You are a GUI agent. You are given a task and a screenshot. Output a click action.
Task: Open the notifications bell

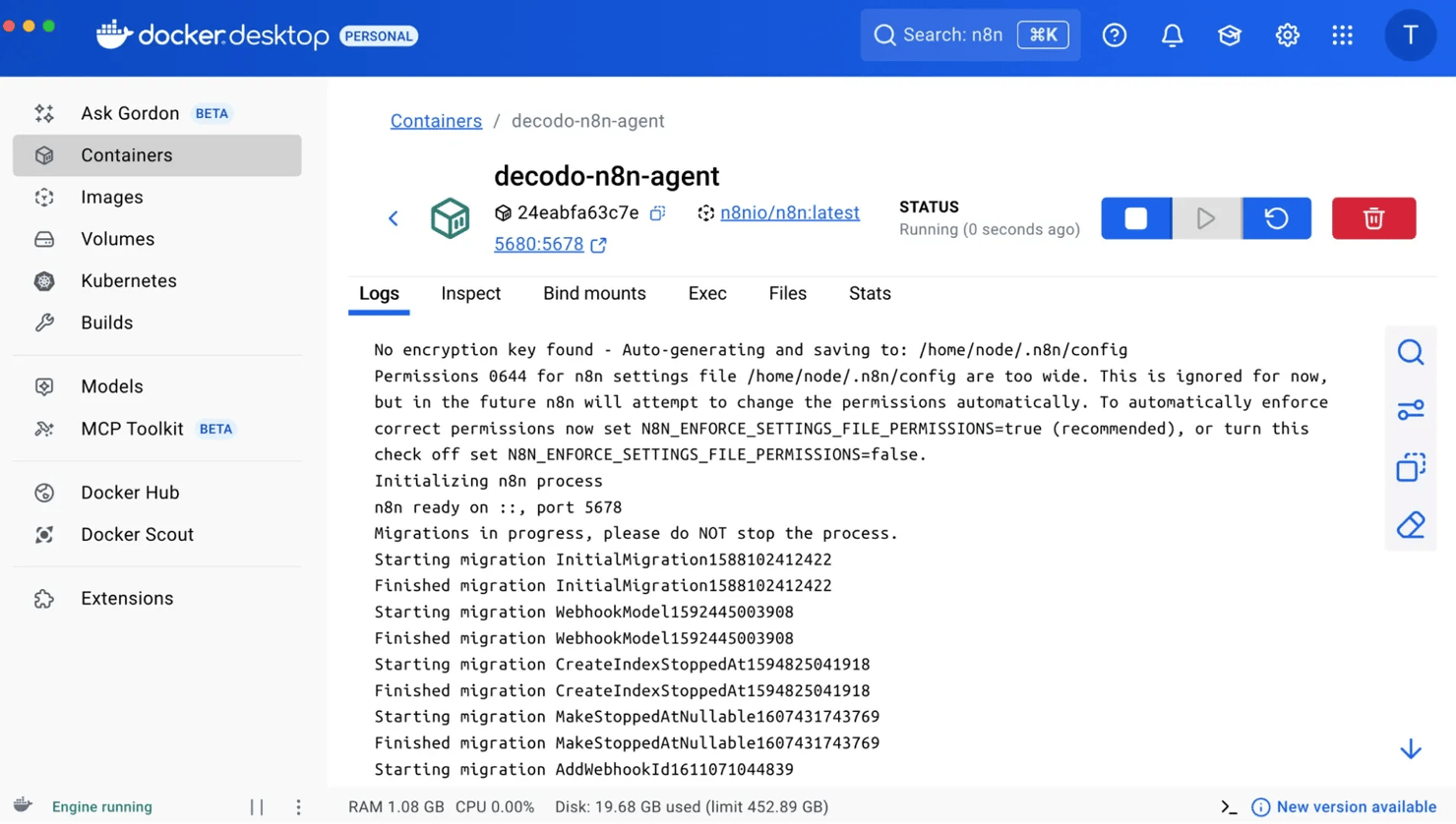click(x=1172, y=35)
